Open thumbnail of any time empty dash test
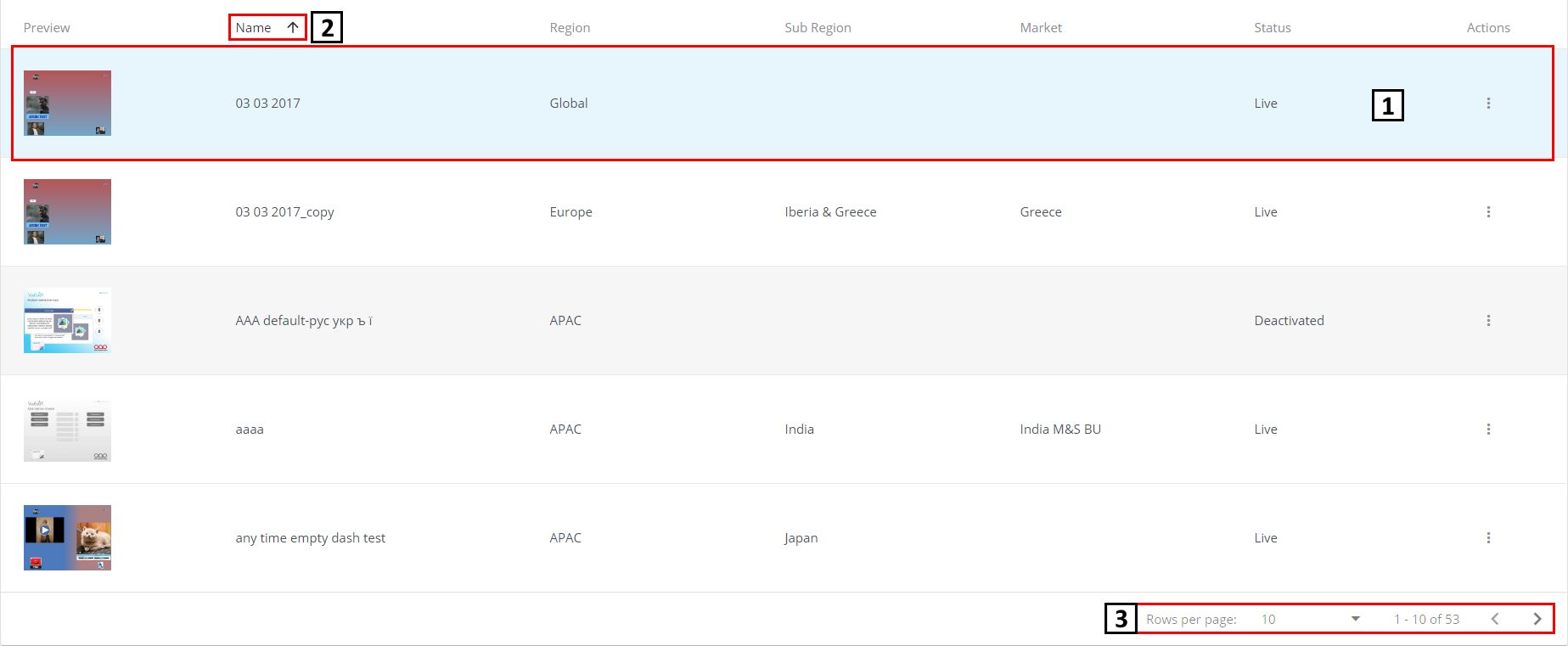The height and width of the screenshot is (646, 1568). coord(67,537)
